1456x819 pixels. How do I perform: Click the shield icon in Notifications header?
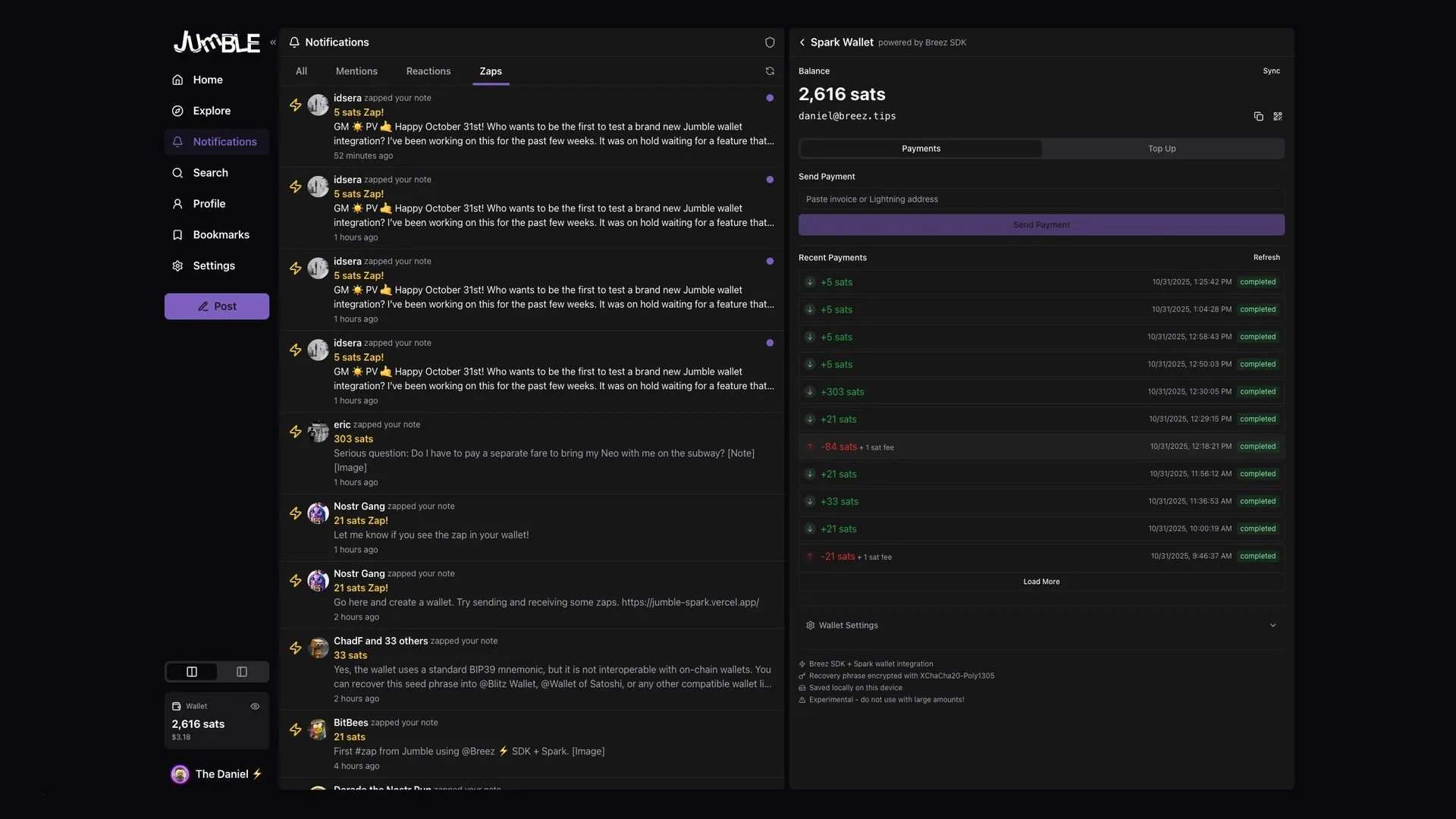pos(770,42)
